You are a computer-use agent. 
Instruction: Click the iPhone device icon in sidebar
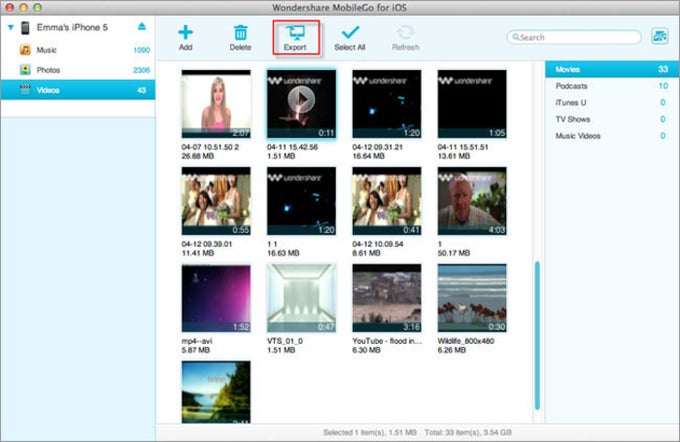tap(26, 27)
